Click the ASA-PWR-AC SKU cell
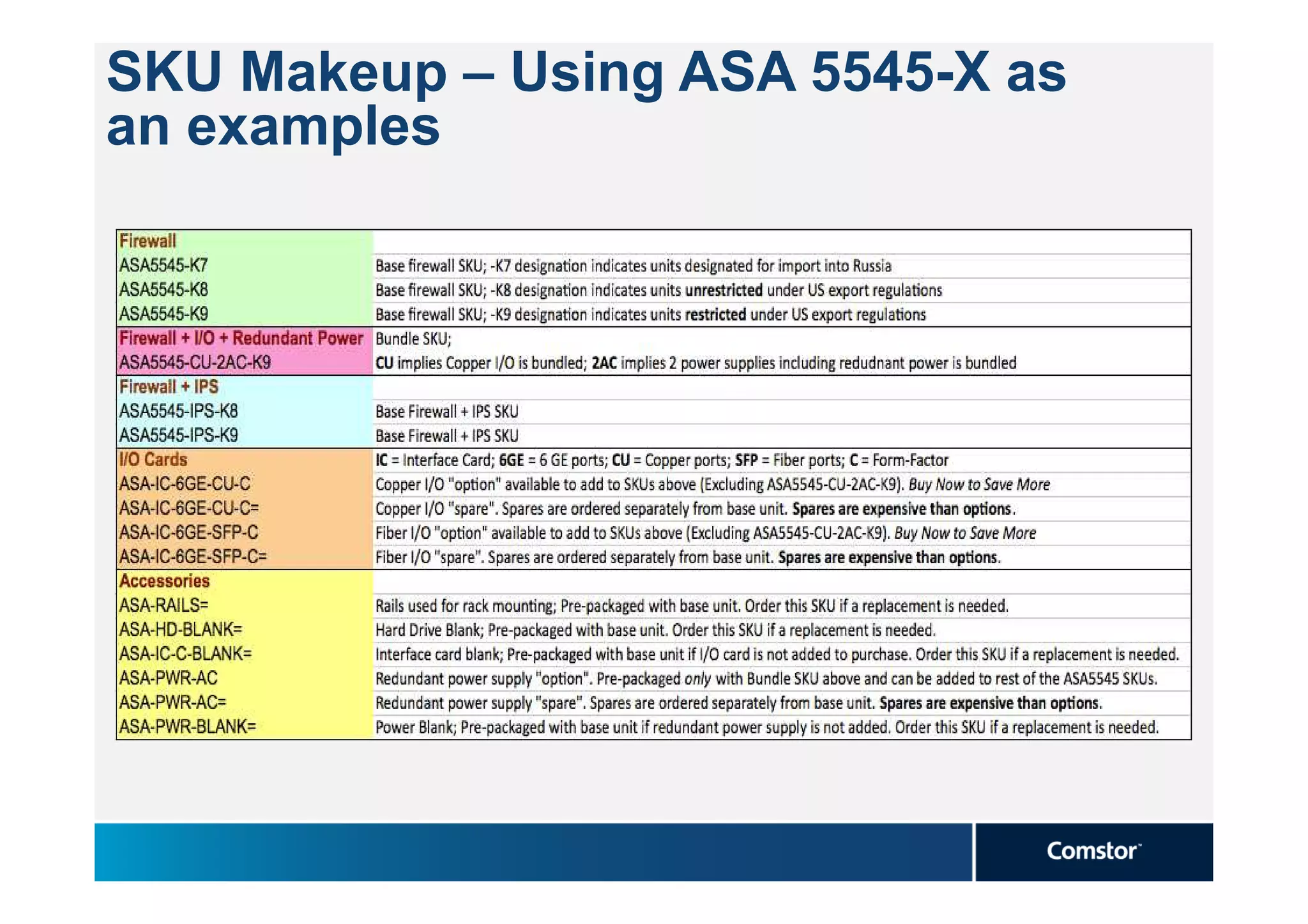Screen dimensions: 1308x924 [169, 678]
